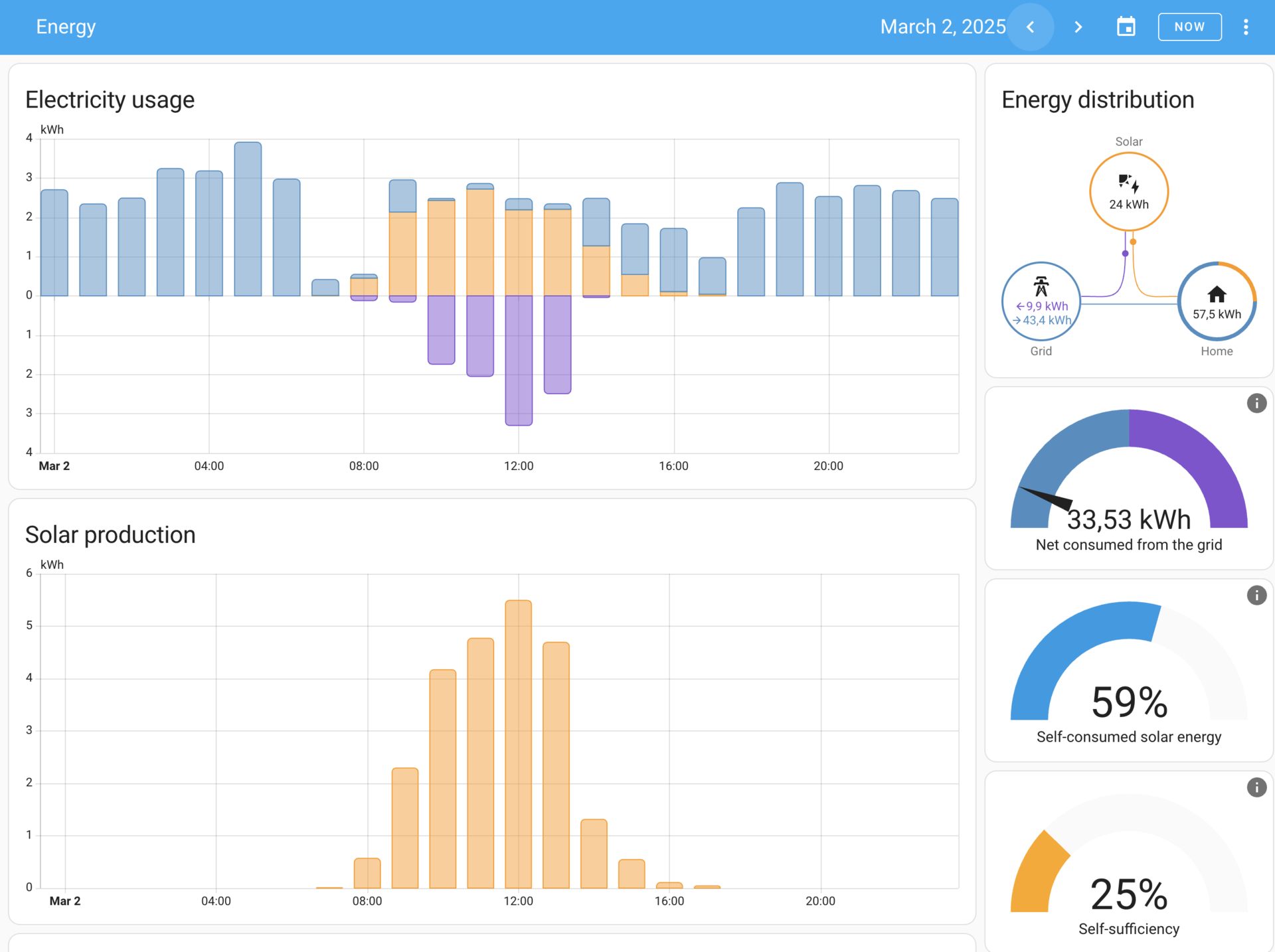Click the 12:00 purple grid return bar
Viewport: 1275px width, 952px height.
pos(519,360)
